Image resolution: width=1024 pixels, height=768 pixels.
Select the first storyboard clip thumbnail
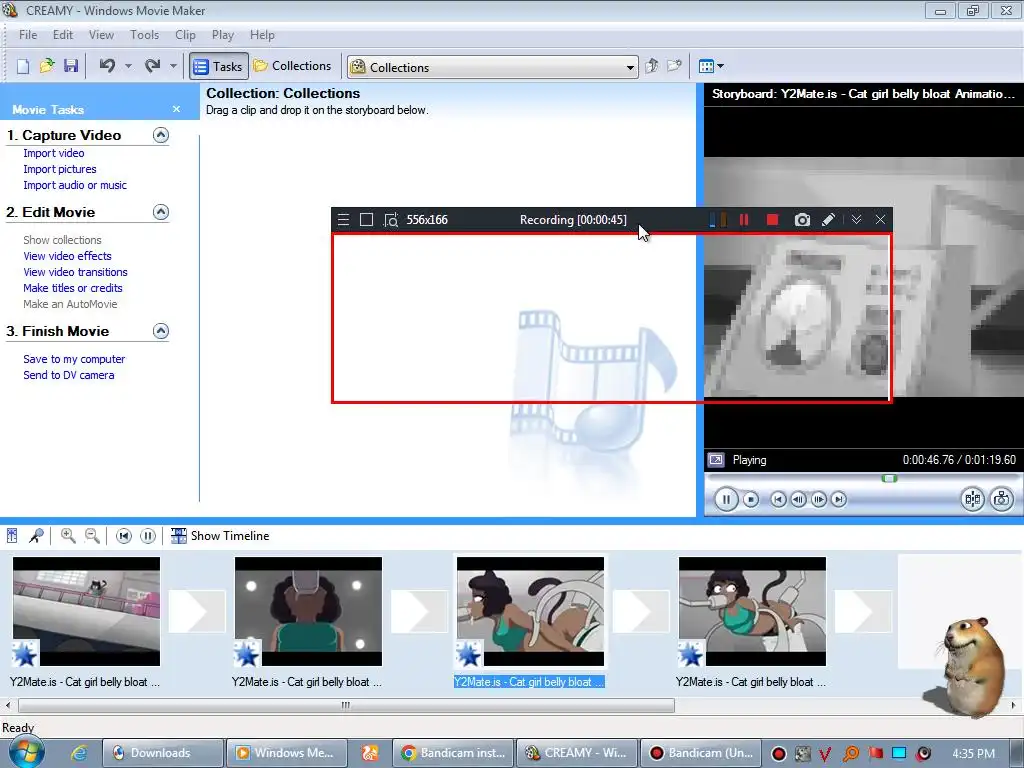pos(86,611)
